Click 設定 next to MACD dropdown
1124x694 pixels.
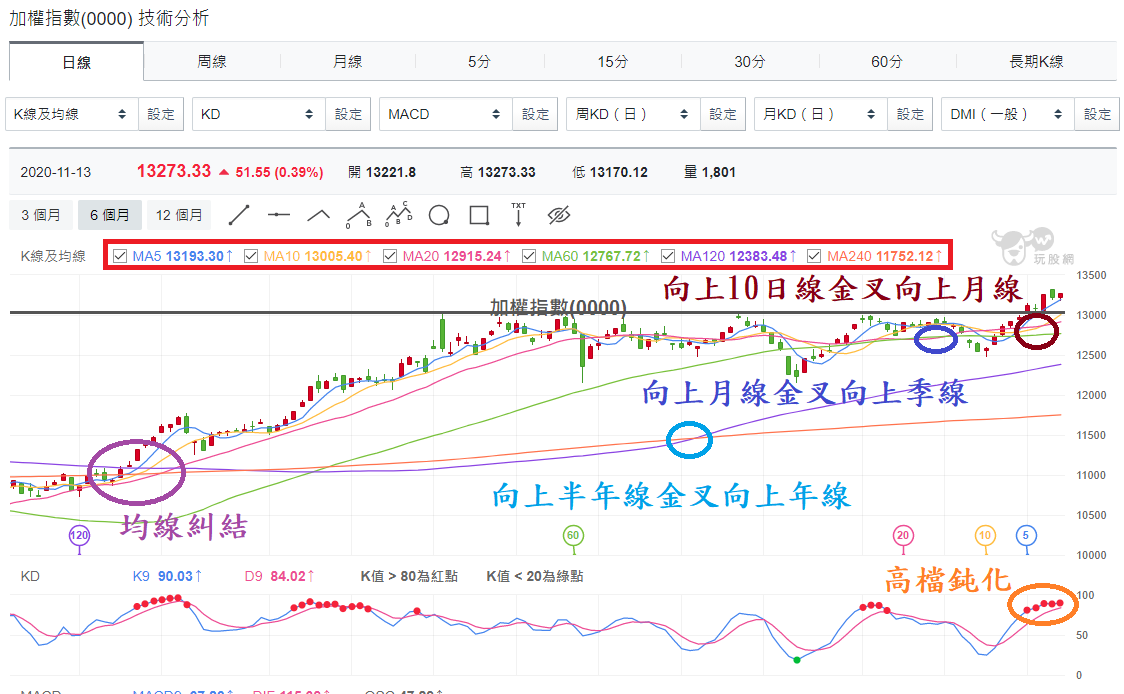pos(535,114)
